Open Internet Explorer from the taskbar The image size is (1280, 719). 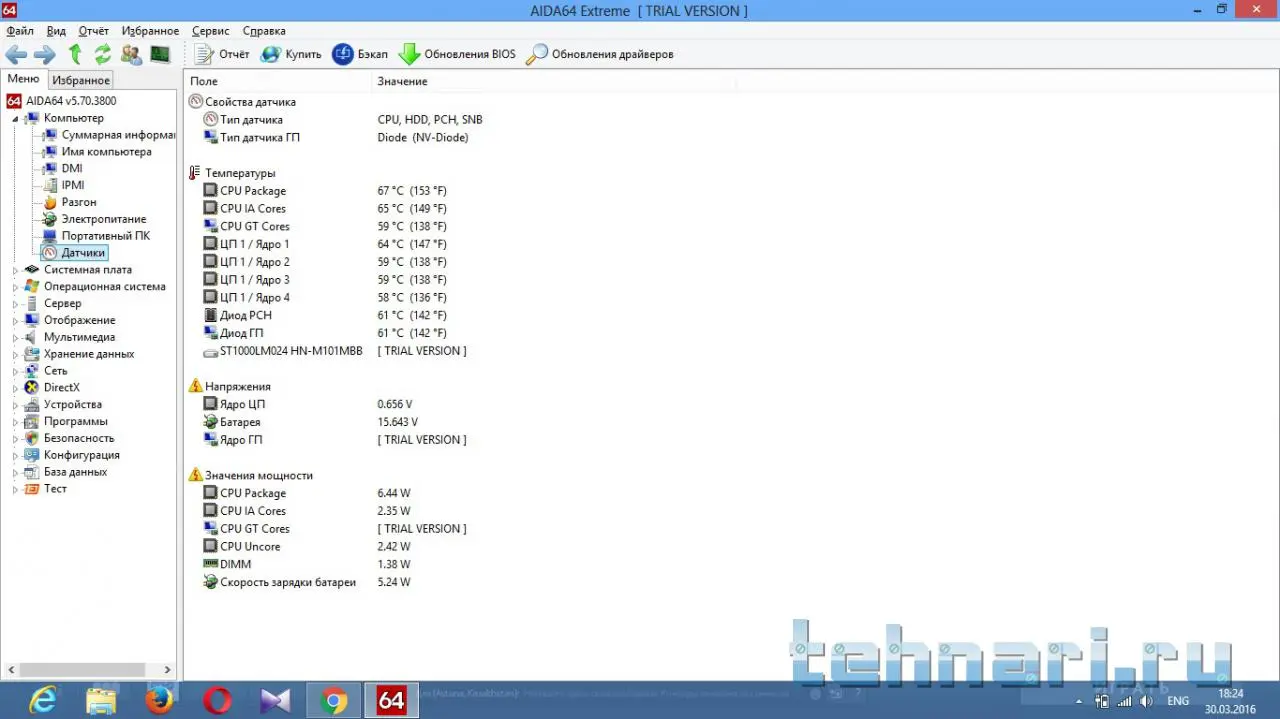click(43, 701)
